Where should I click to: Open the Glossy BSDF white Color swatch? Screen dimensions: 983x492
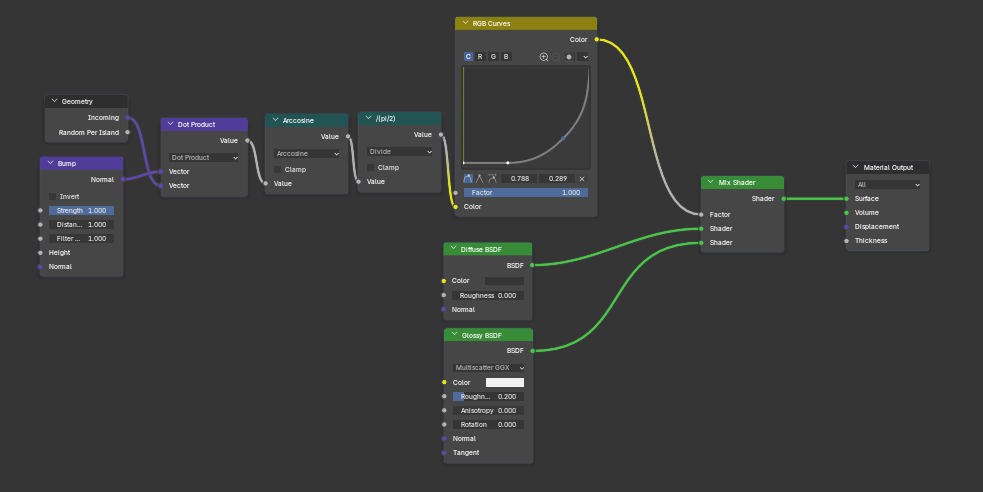click(x=505, y=382)
